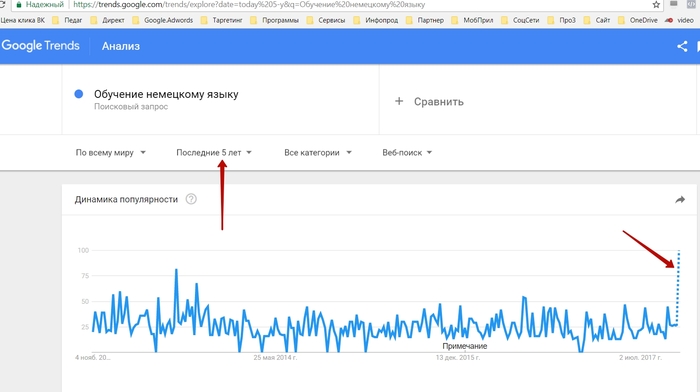Open the video bookmark

[679, 20]
